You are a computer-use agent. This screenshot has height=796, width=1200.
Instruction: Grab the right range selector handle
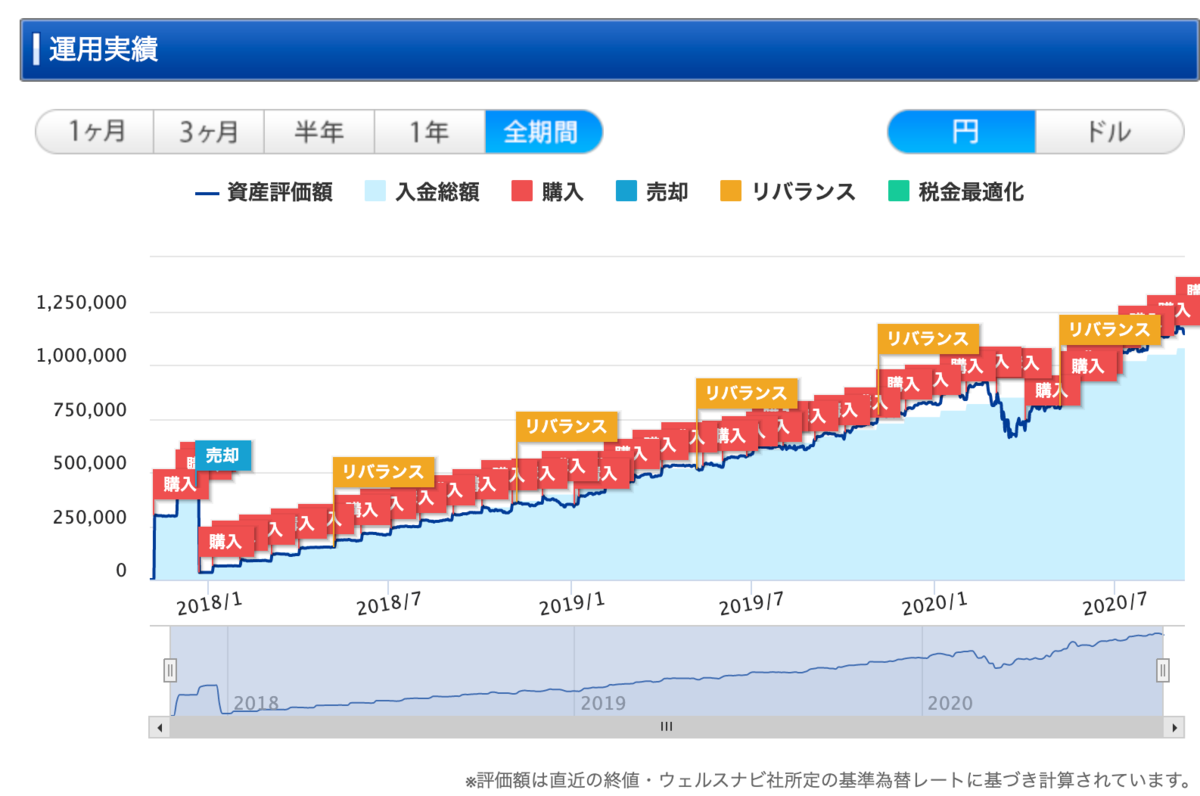click(x=1163, y=670)
